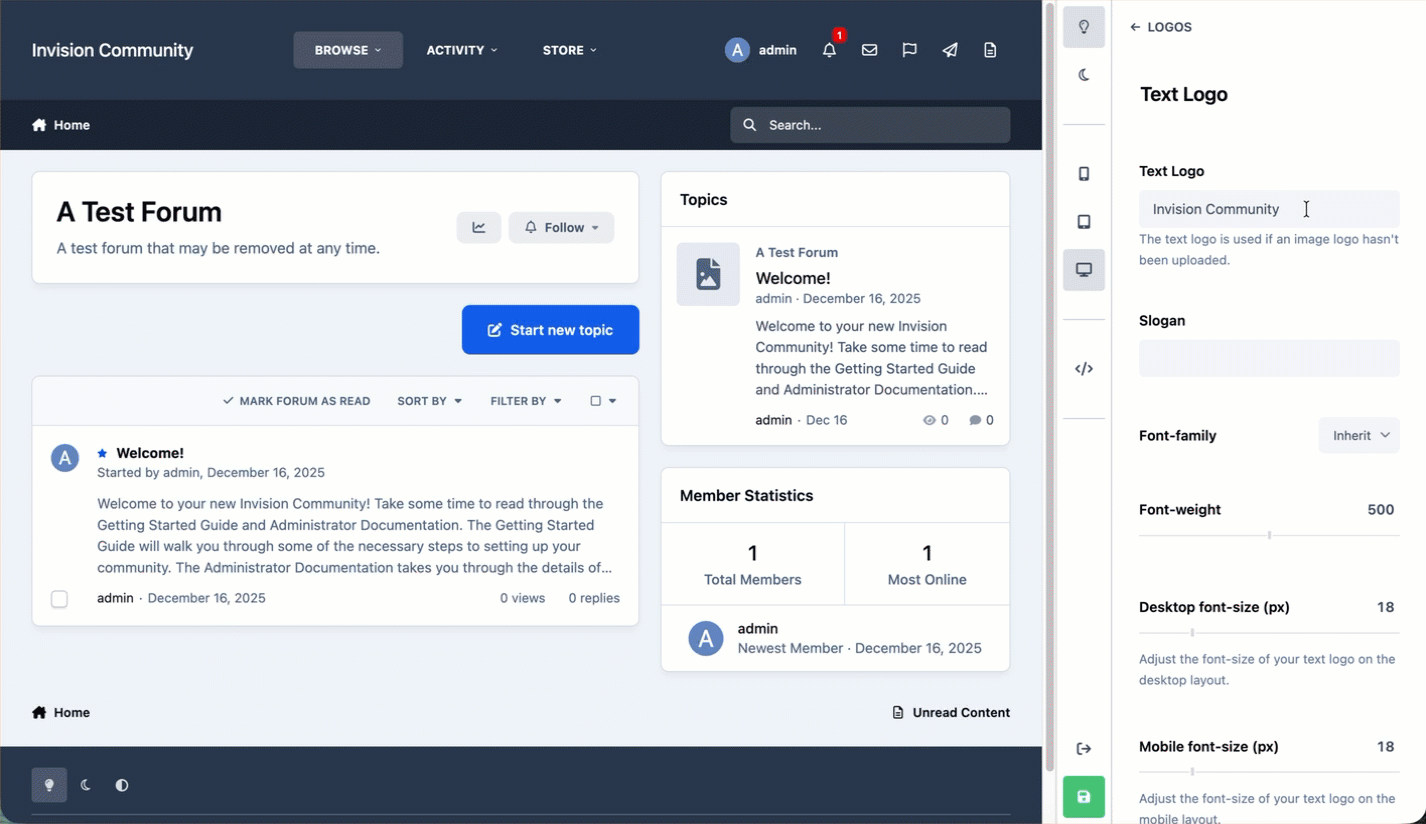Click the topic image thumbnail icon
The height and width of the screenshot is (824, 1426).
coord(708,274)
